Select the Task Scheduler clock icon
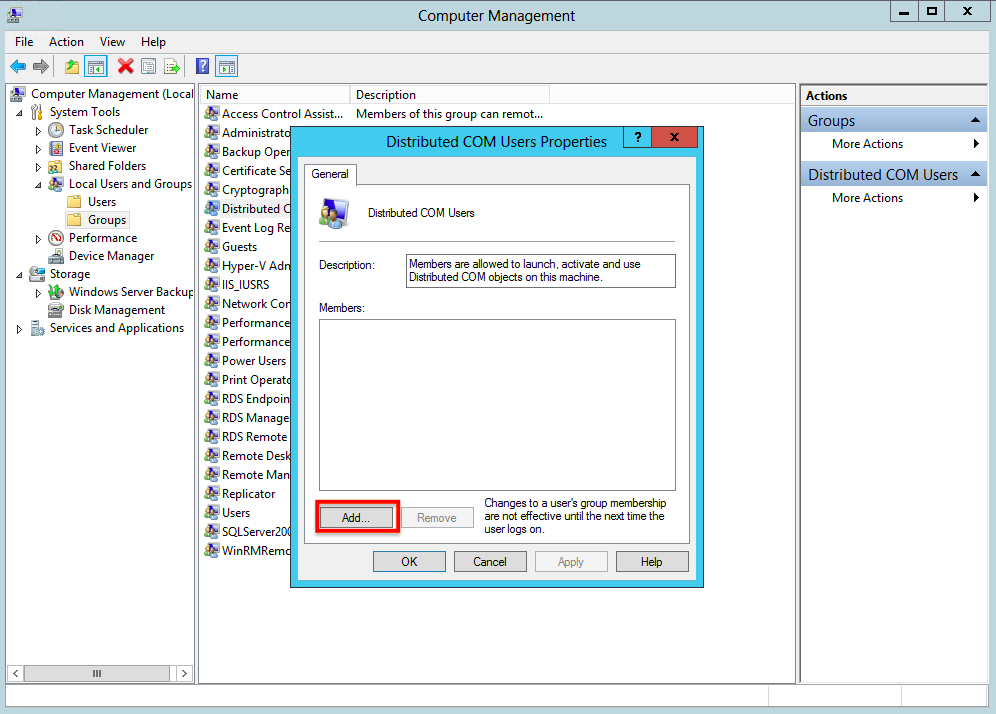Viewport: 996px width, 714px height. coord(57,130)
